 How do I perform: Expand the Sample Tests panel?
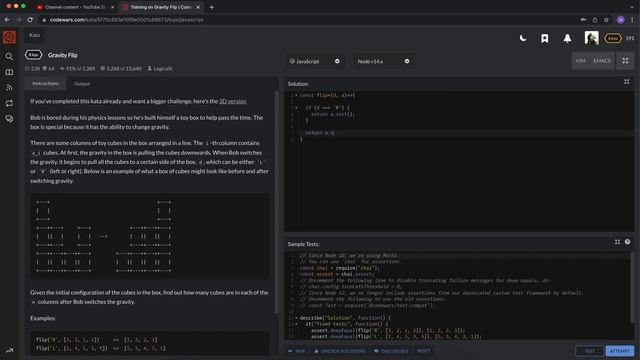point(617,242)
